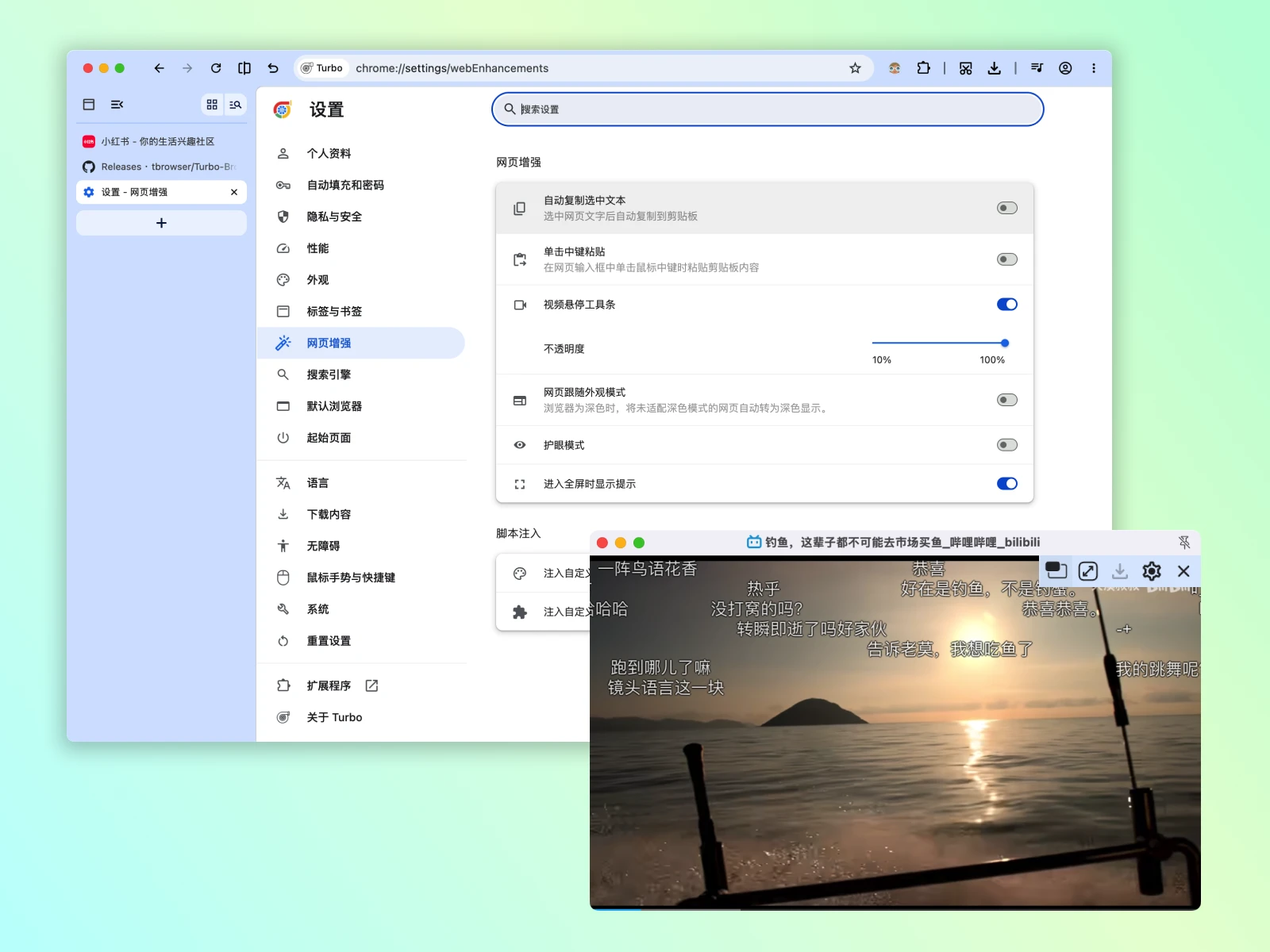Go back using the browser back arrow
This screenshot has width=1270, height=952.
coord(159,68)
